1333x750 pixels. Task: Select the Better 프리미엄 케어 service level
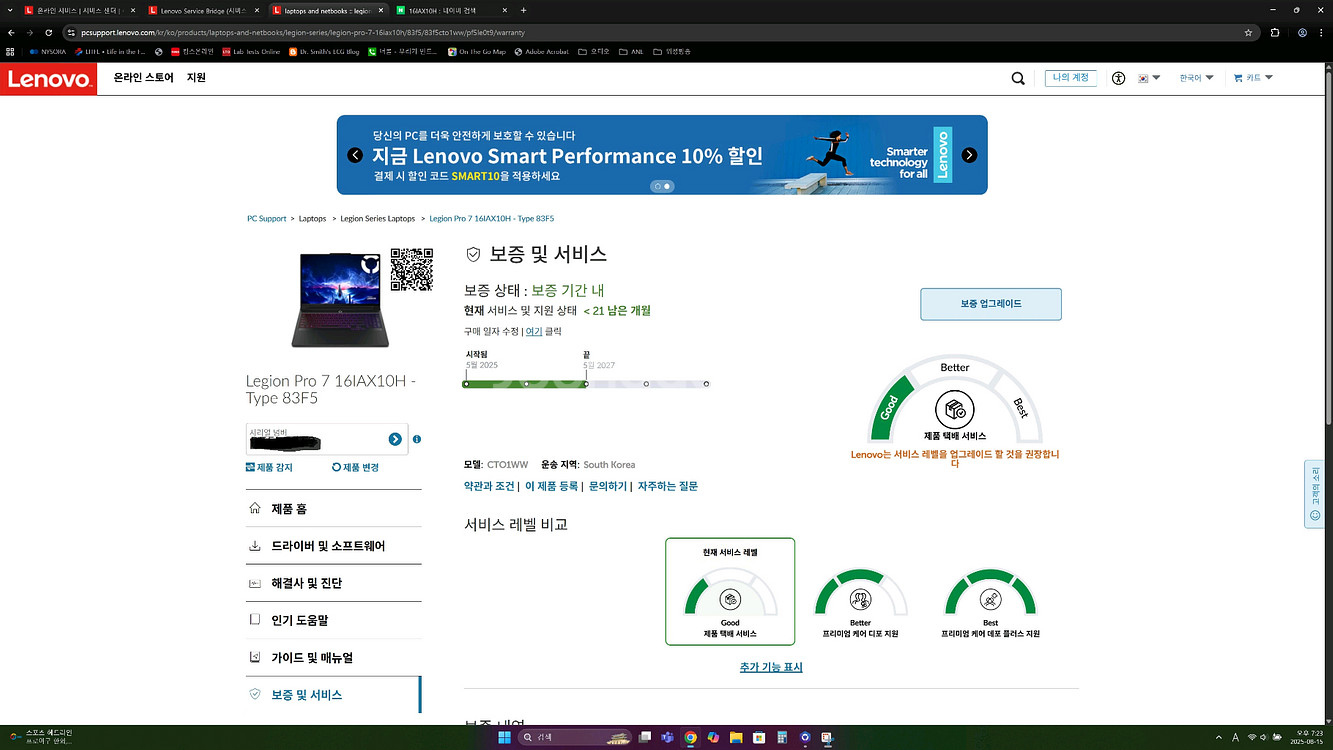860,604
